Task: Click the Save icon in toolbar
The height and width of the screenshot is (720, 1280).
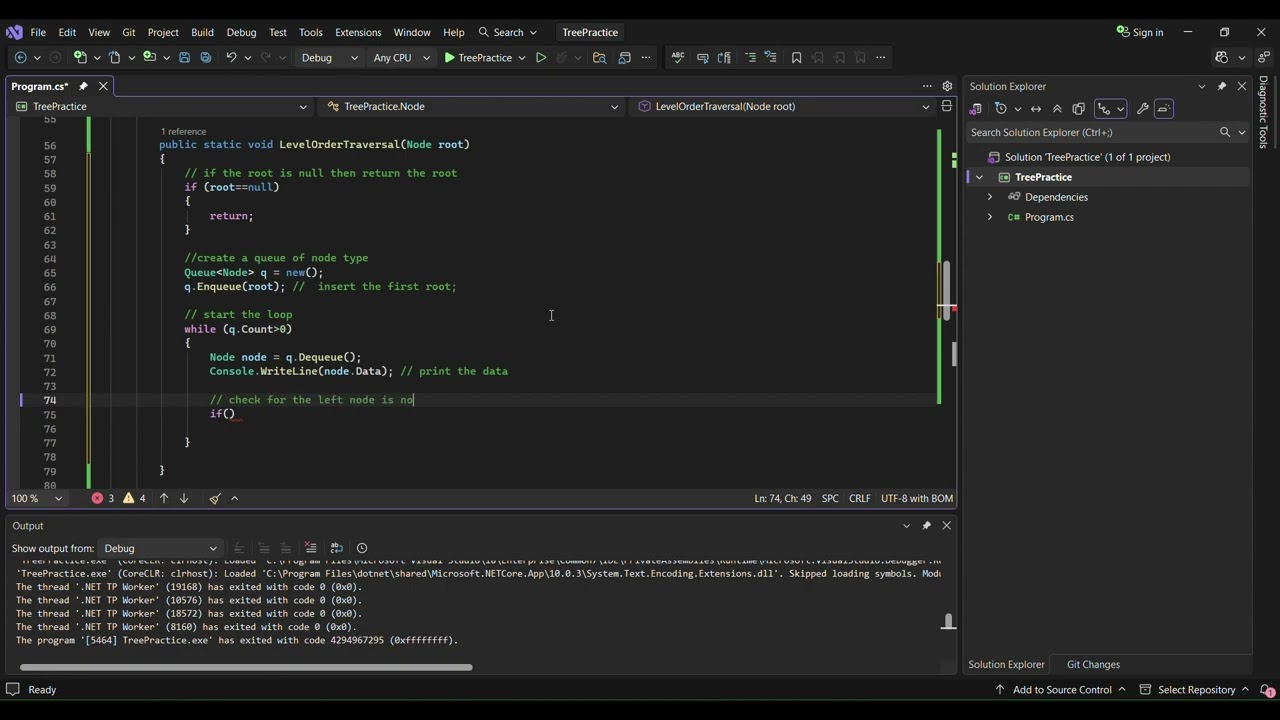Action: pos(184,58)
